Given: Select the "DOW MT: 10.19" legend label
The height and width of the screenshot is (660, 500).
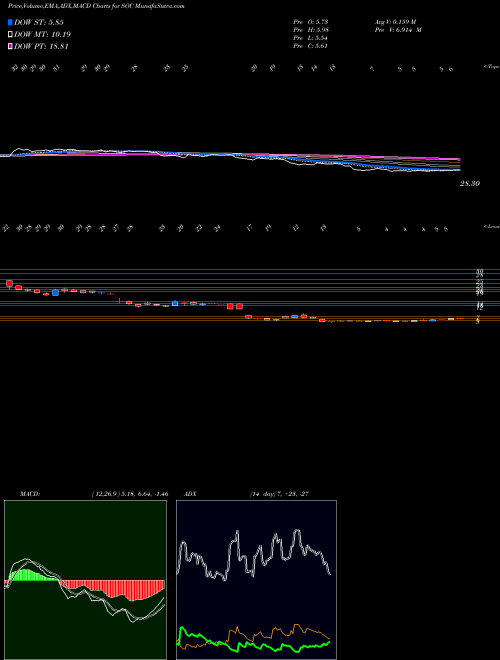Looking at the screenshot, I should pyautogui.click(x=41, y=35).
